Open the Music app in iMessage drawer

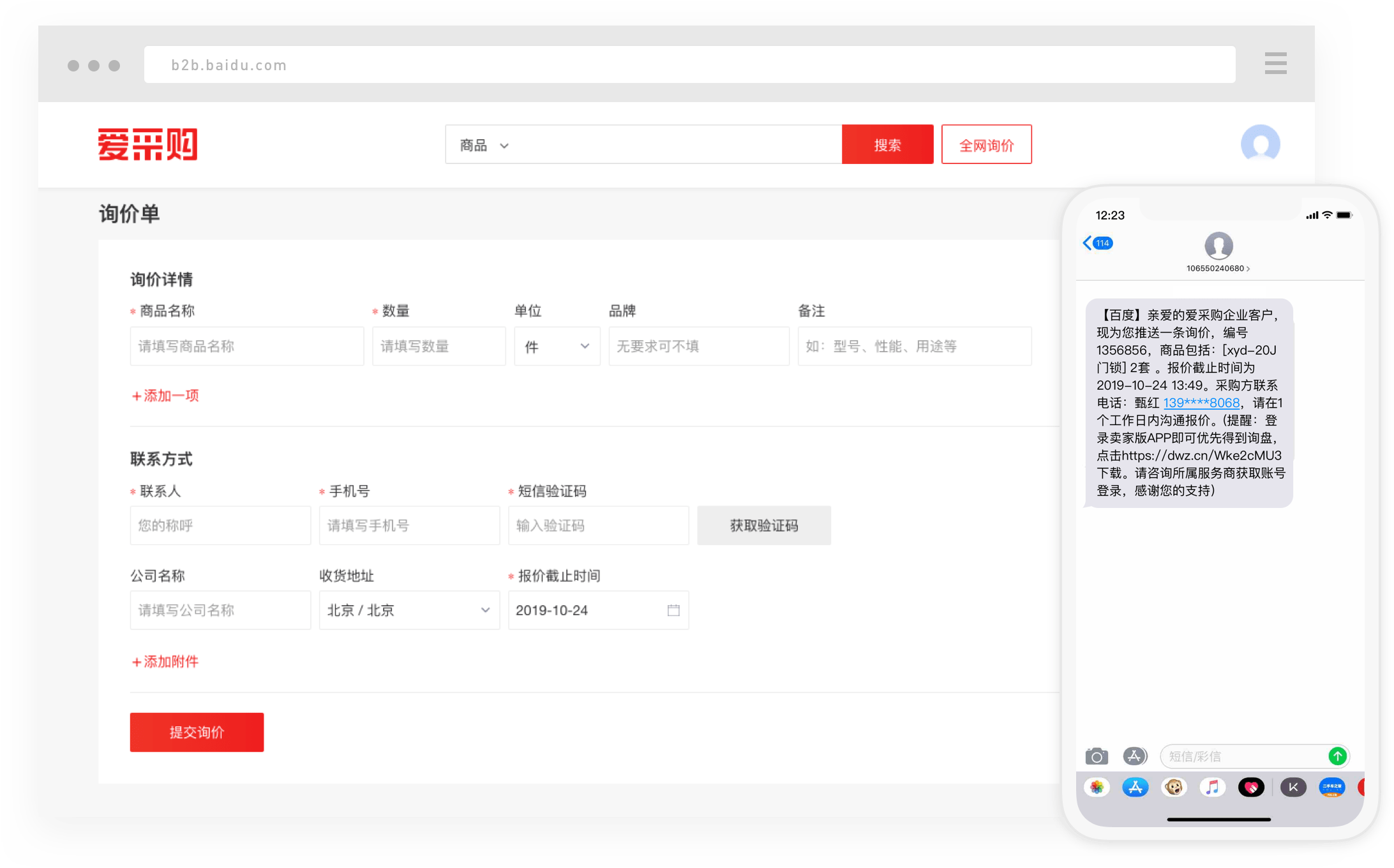1212,788
